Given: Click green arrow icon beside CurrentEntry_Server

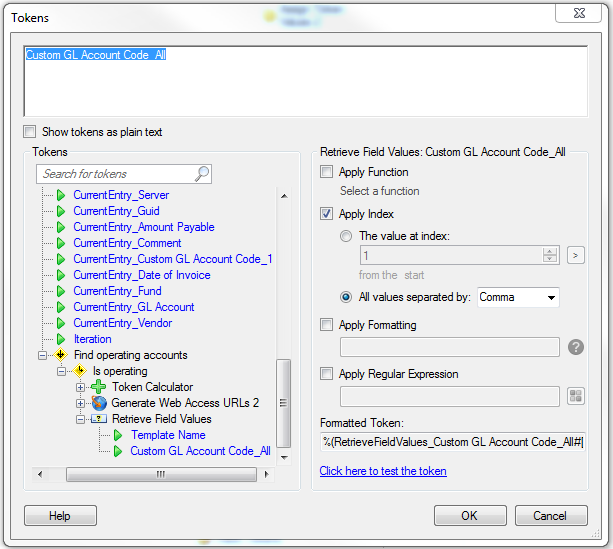Looking at the screenshot, I should point(61,195).
